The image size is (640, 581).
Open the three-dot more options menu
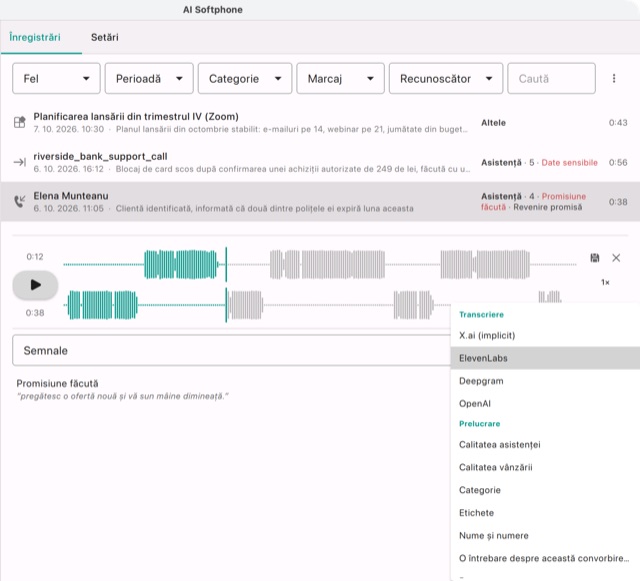coord(613,78)
